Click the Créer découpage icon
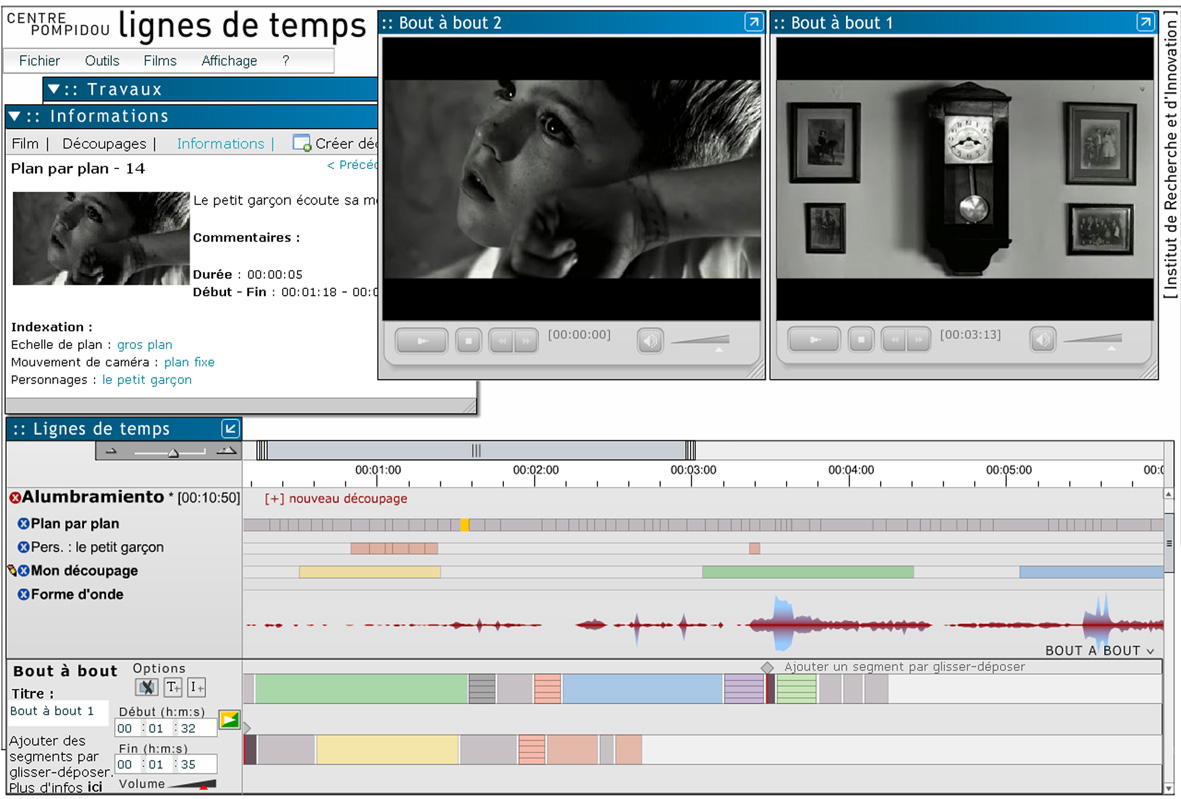 point(301,143)
